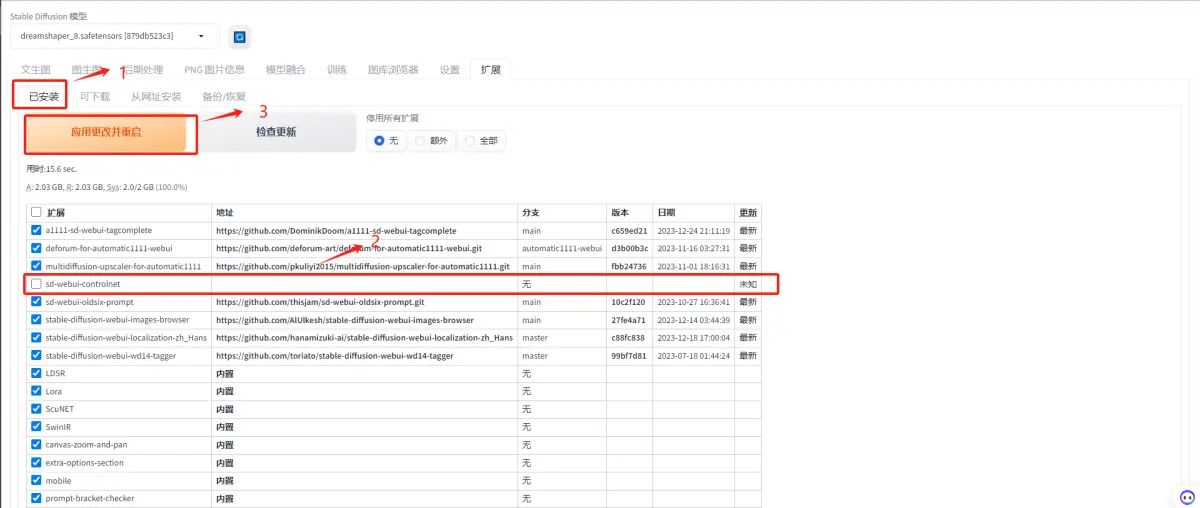Screen dimensions: 1200x508
Task: Enable the sd-webui-controlnet extension checkbox
Action: (x=37, y=284)
